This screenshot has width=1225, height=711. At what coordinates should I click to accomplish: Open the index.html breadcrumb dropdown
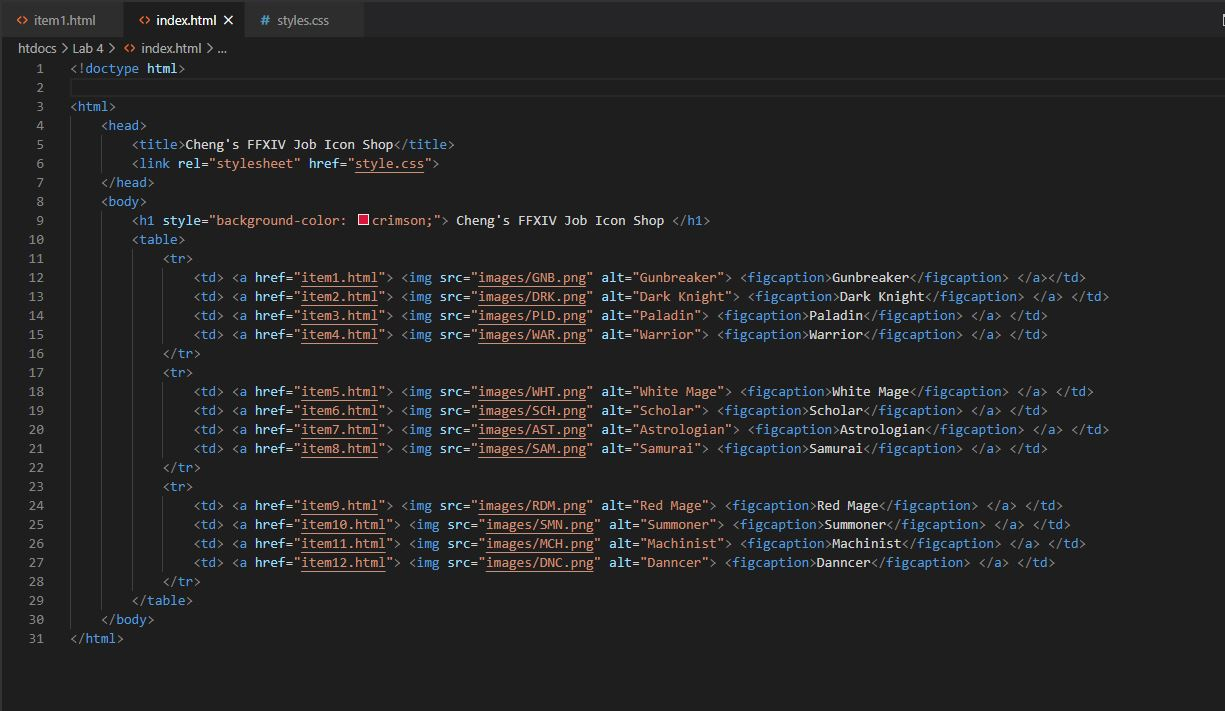(x=171, y=48)
